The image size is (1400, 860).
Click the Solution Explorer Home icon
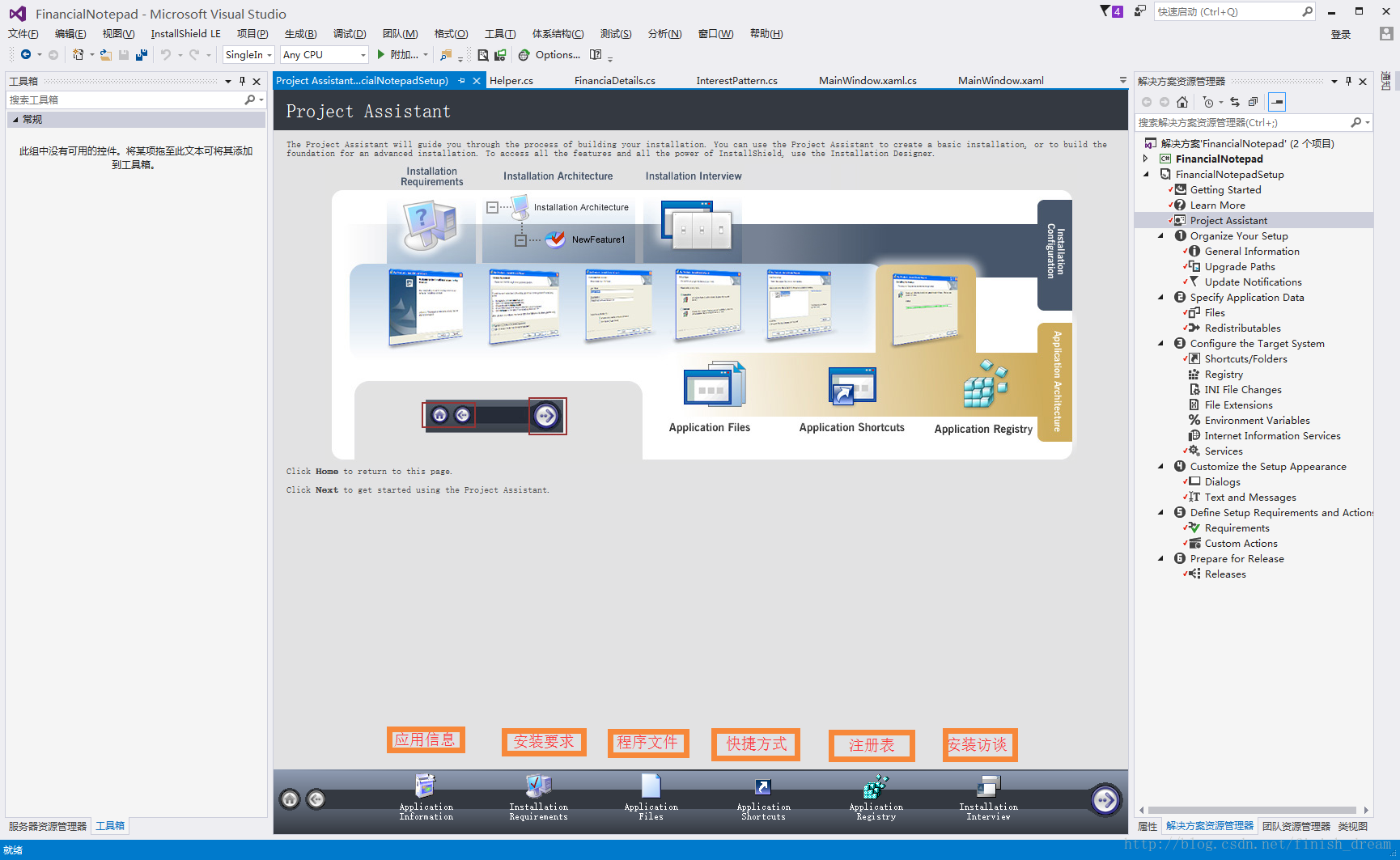[1182, 102]
